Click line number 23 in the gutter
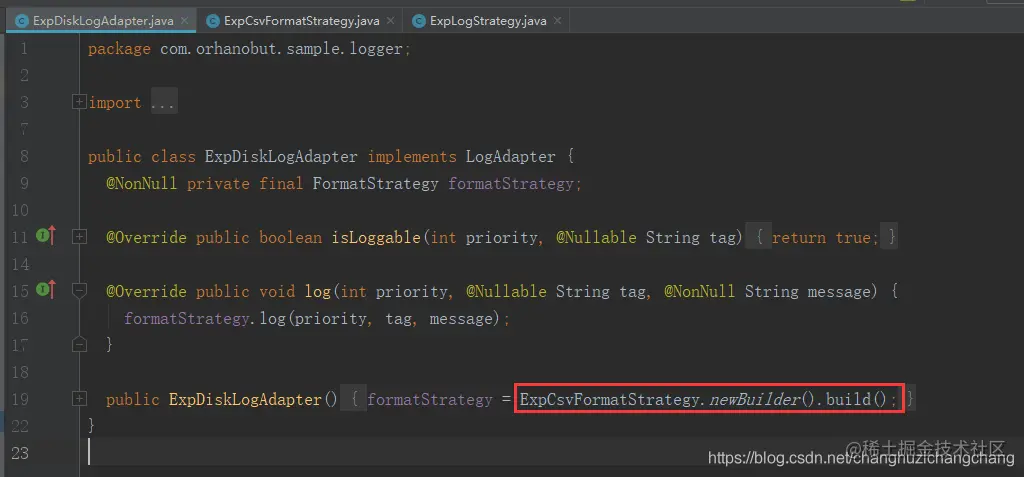 pos(20,453)
